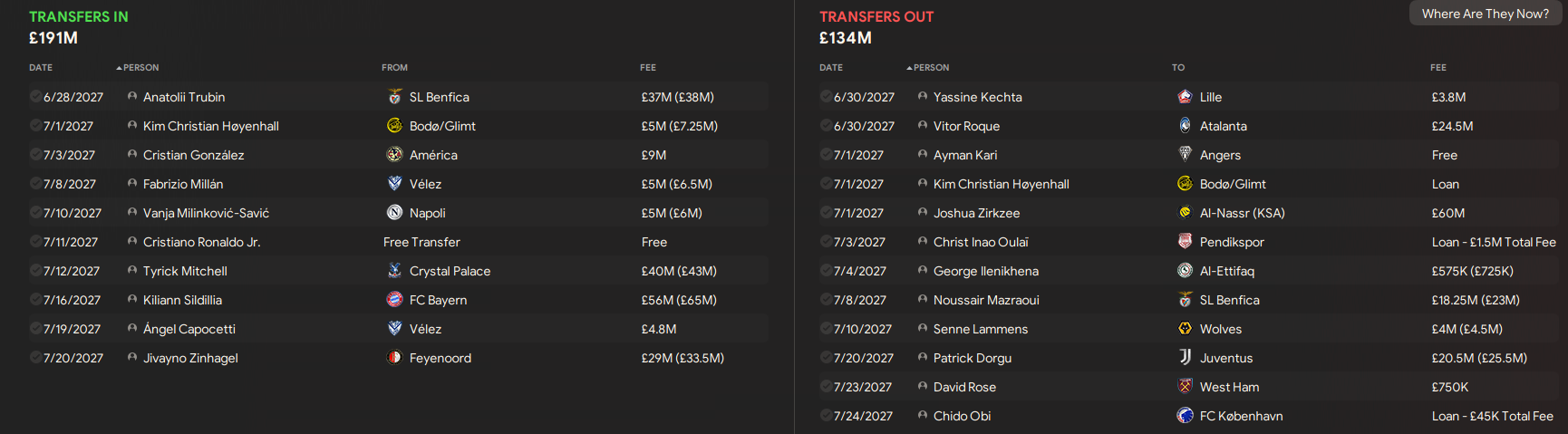Open the Feyenoord club badge

click(394, 357)
